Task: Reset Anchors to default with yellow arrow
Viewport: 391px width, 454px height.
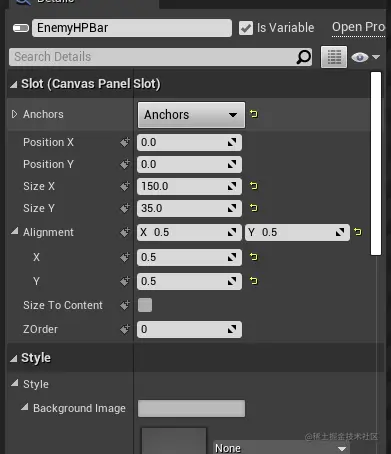Action: (254, 114)
